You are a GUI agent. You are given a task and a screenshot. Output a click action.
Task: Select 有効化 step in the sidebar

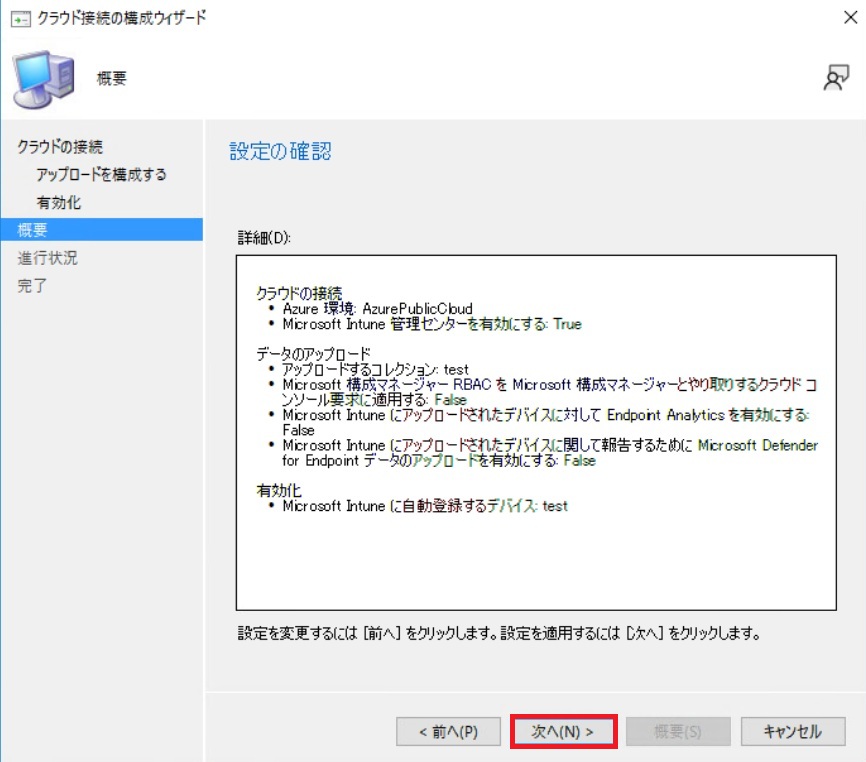pyautogui.click(x=59, y=203)
